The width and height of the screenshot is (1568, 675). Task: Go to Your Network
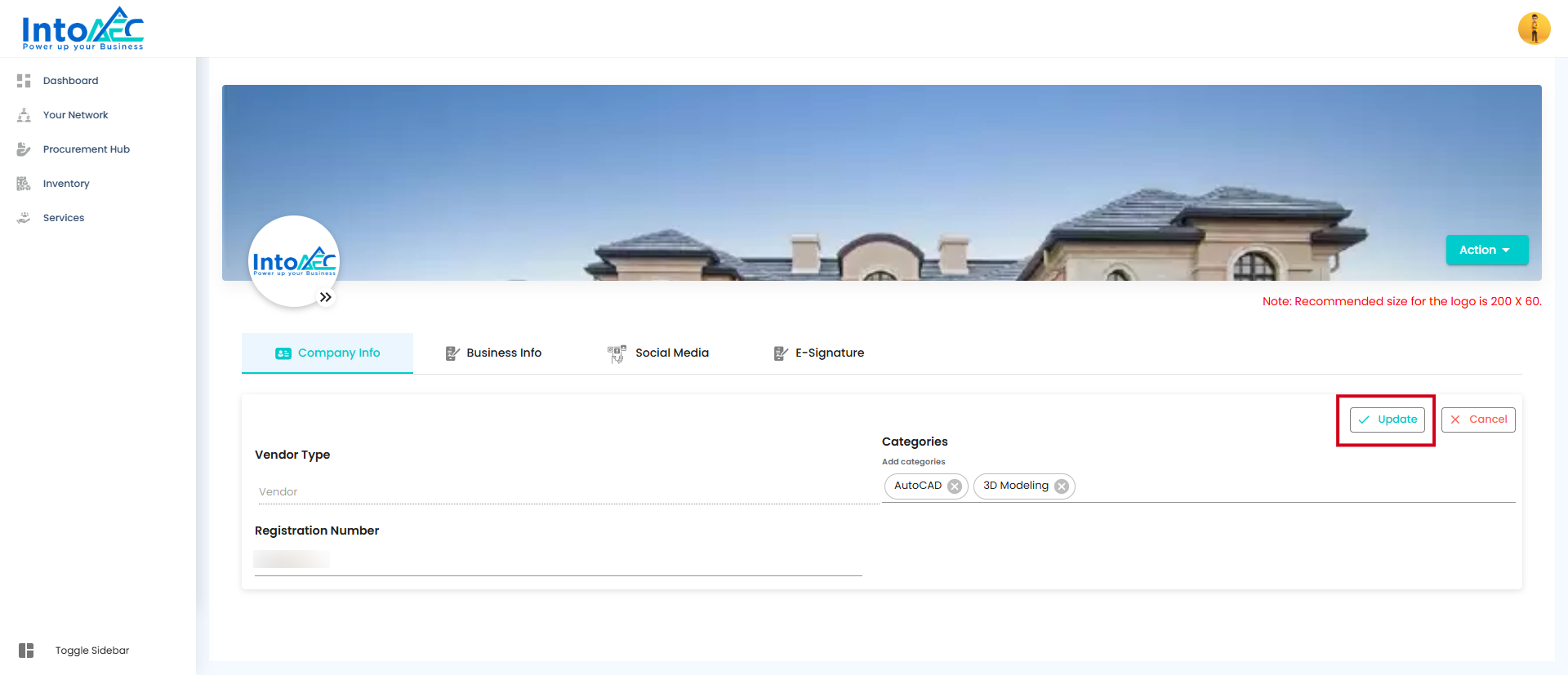click(x=75, y=115)
